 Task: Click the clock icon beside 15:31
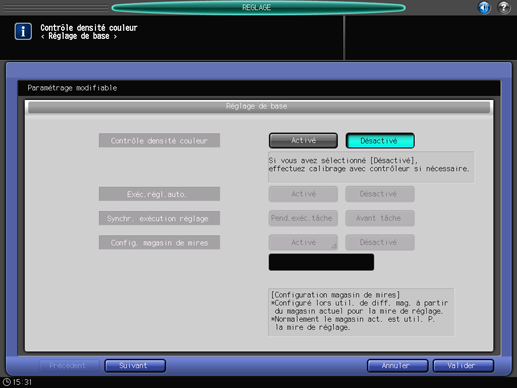click(7, 382)
